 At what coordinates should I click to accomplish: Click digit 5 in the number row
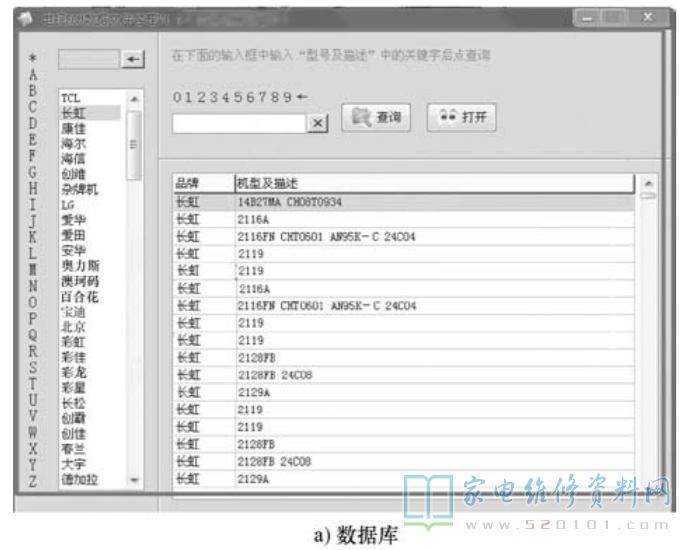coord(238,97)
